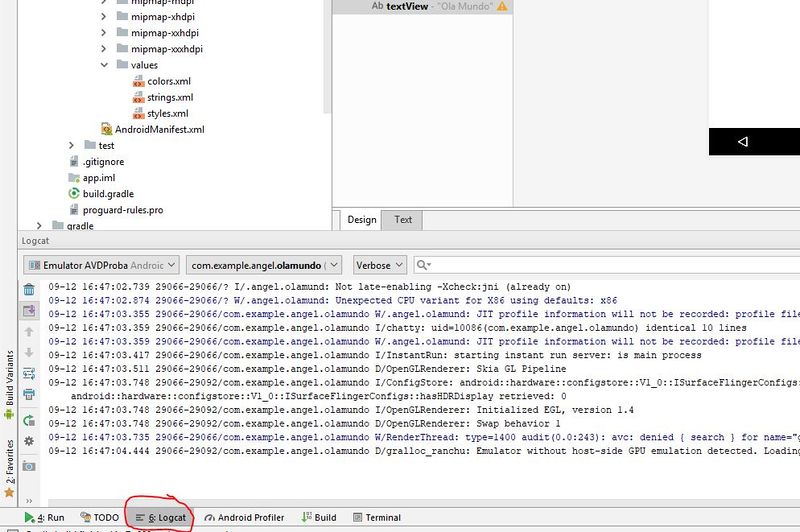Click the search magnifier history icon

[x=423, y=265]
